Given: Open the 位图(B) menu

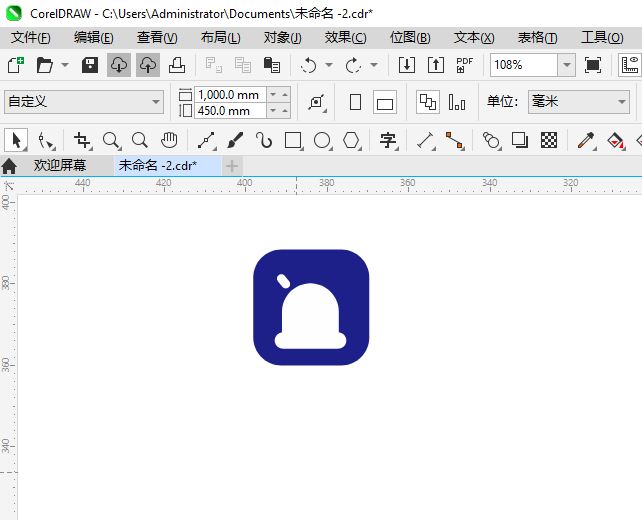Looking at the screenshot, I should (410, 38).
